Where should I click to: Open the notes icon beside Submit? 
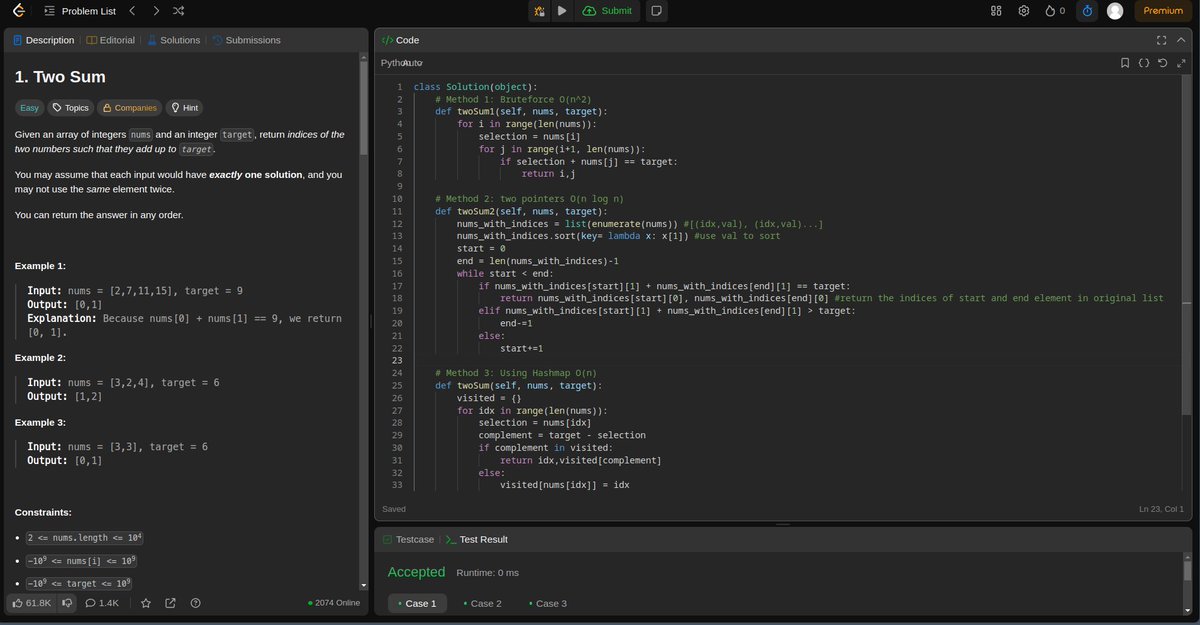656,11
